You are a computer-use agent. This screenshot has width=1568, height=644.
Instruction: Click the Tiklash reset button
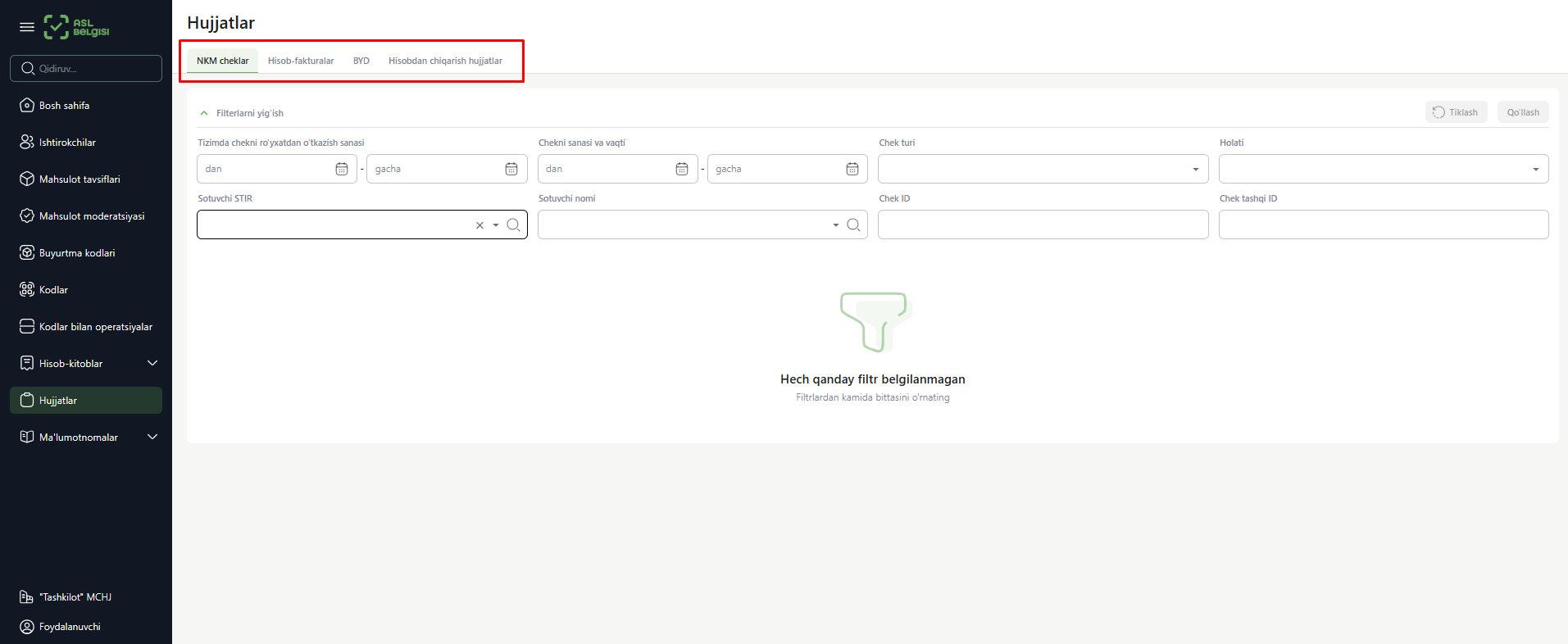coord(1456,112)
